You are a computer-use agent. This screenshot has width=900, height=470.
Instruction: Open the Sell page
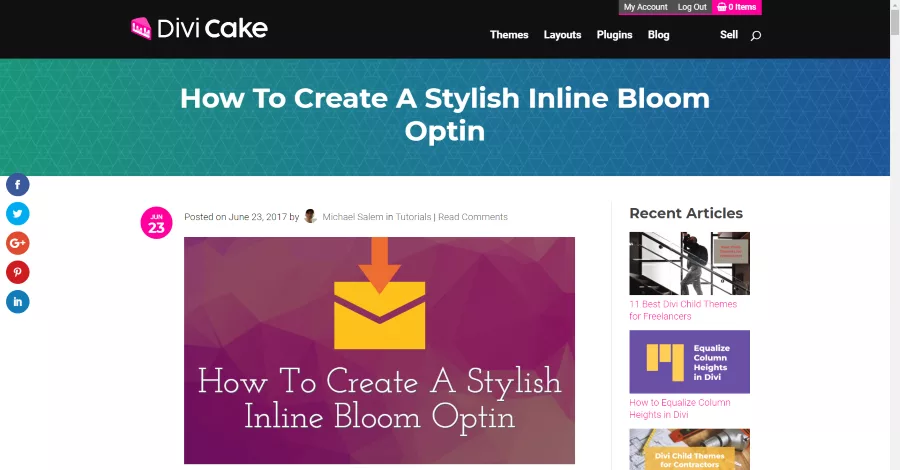(x=729, y=34)
